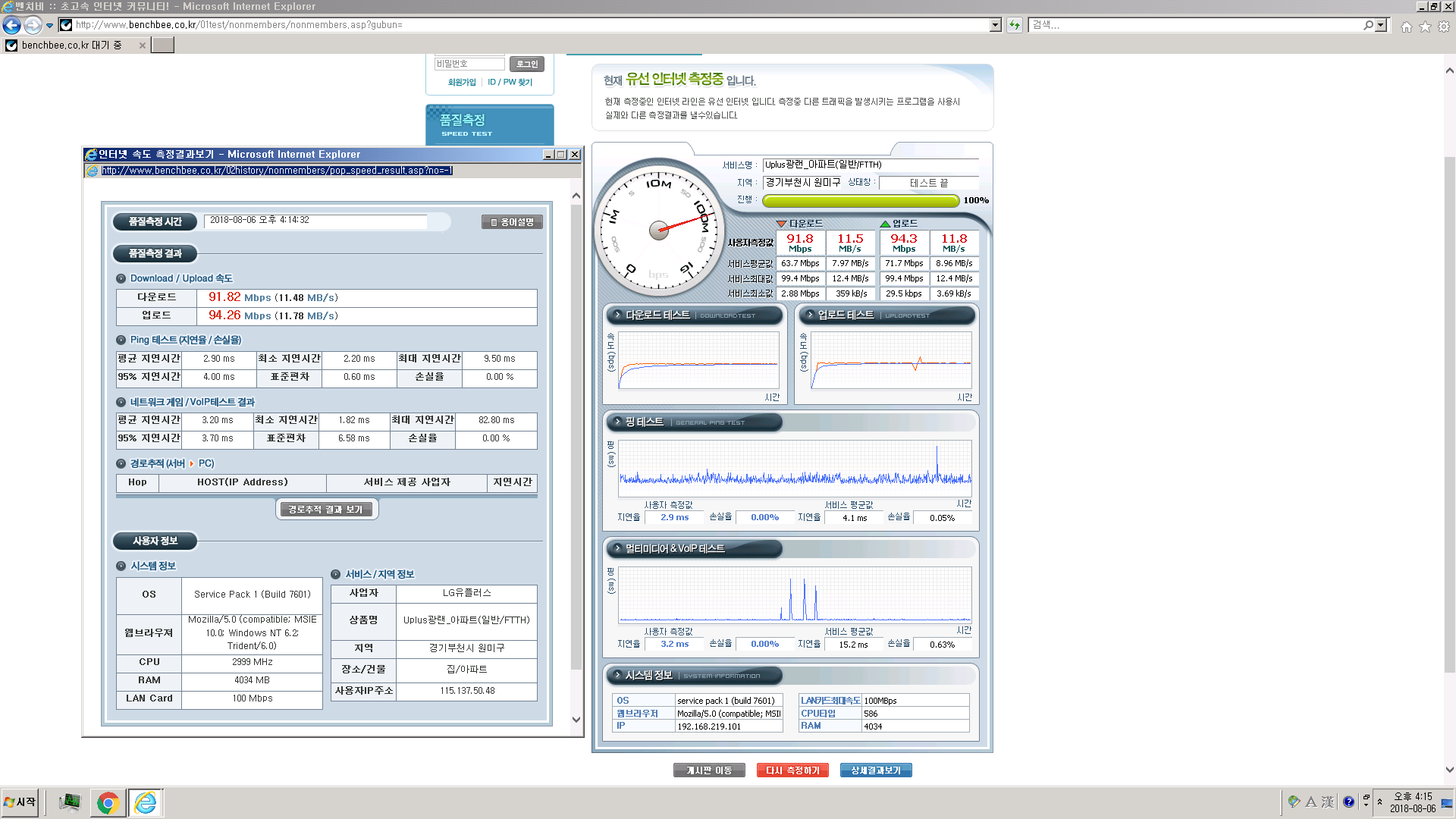Click the 경로추적 결과 보기 button

point(326,510)
